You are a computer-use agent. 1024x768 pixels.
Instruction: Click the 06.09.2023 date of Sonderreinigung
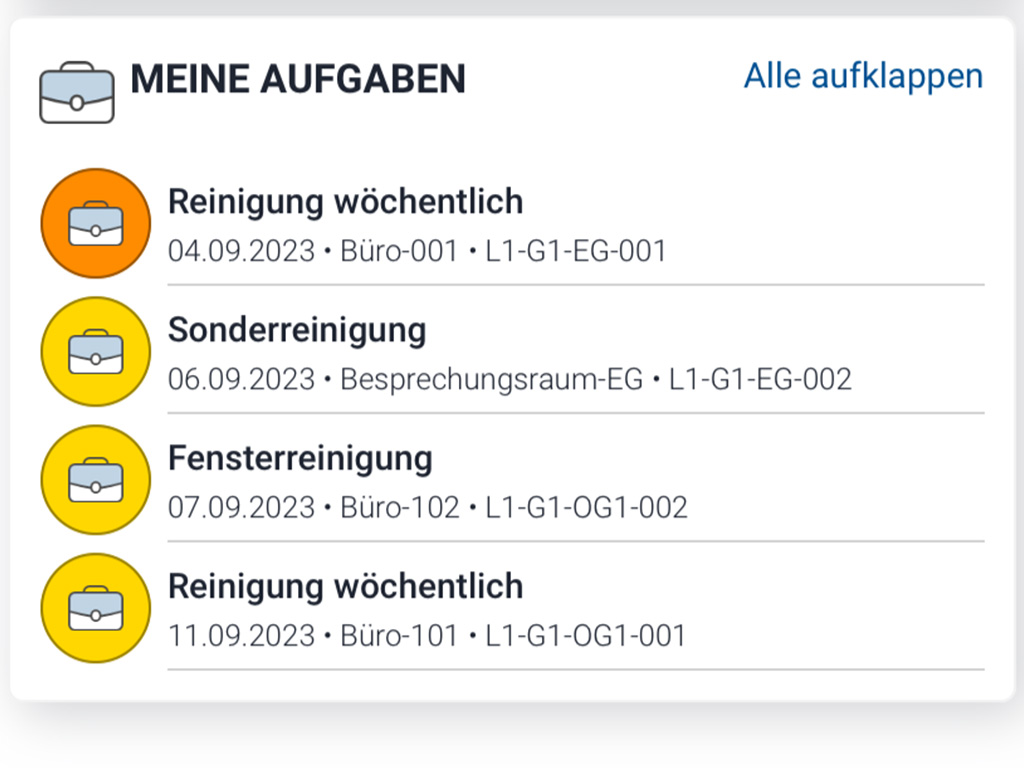pyautogui.click(x=241, y=379)
